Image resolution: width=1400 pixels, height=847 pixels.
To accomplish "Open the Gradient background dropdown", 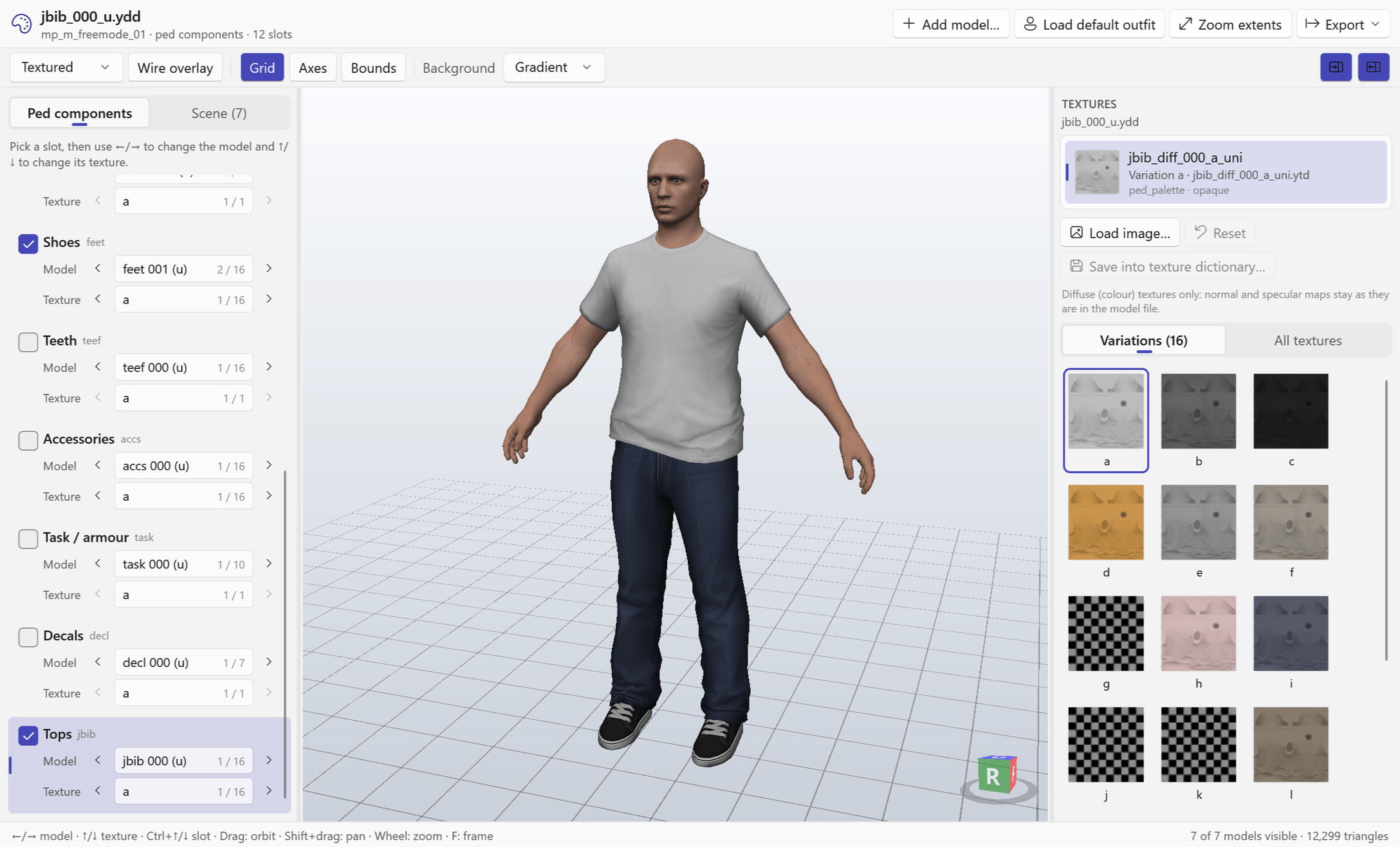I will [x=554, y=68].
